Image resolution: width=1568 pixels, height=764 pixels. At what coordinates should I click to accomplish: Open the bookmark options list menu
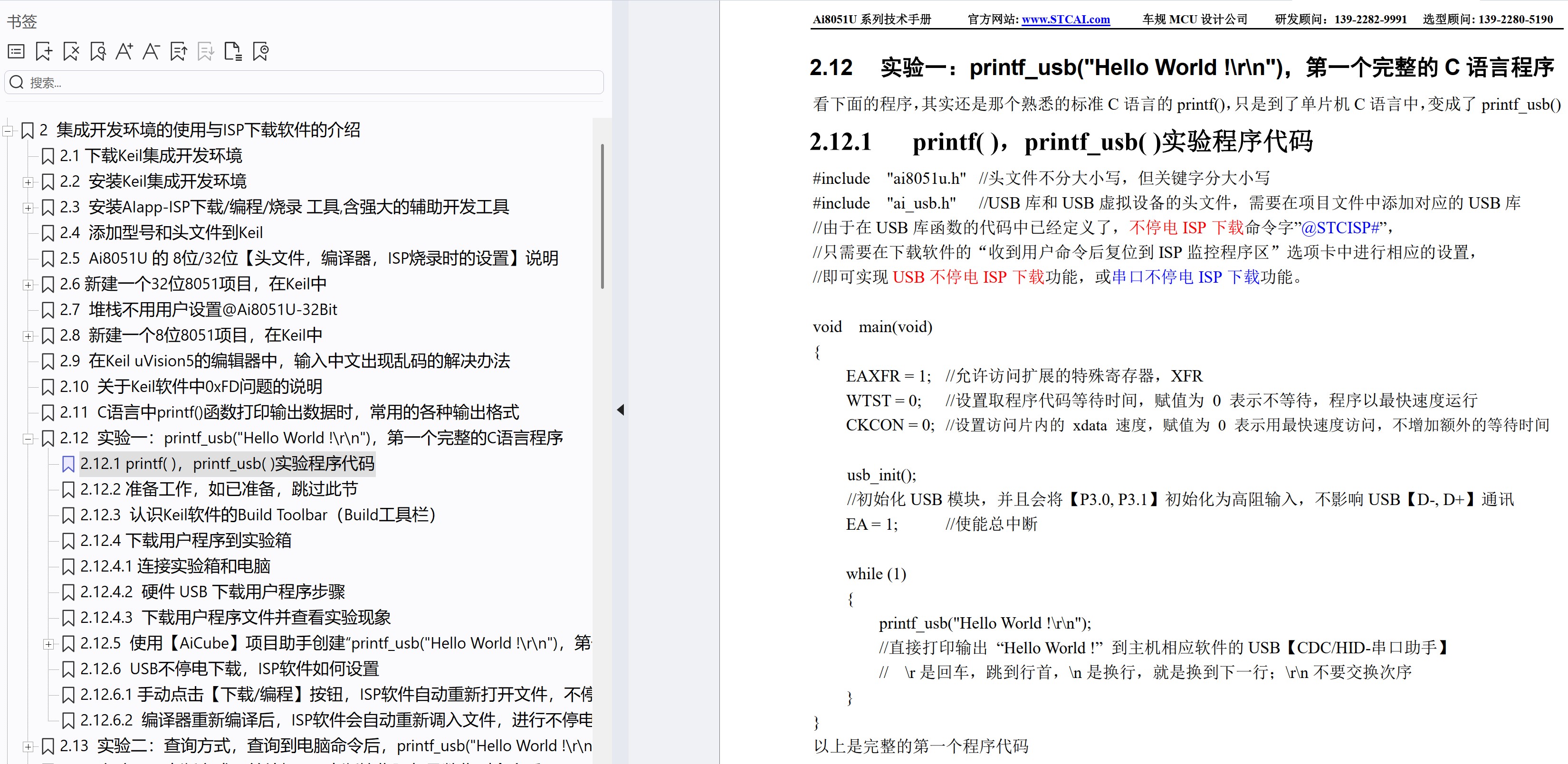click(x=17, y=52)
